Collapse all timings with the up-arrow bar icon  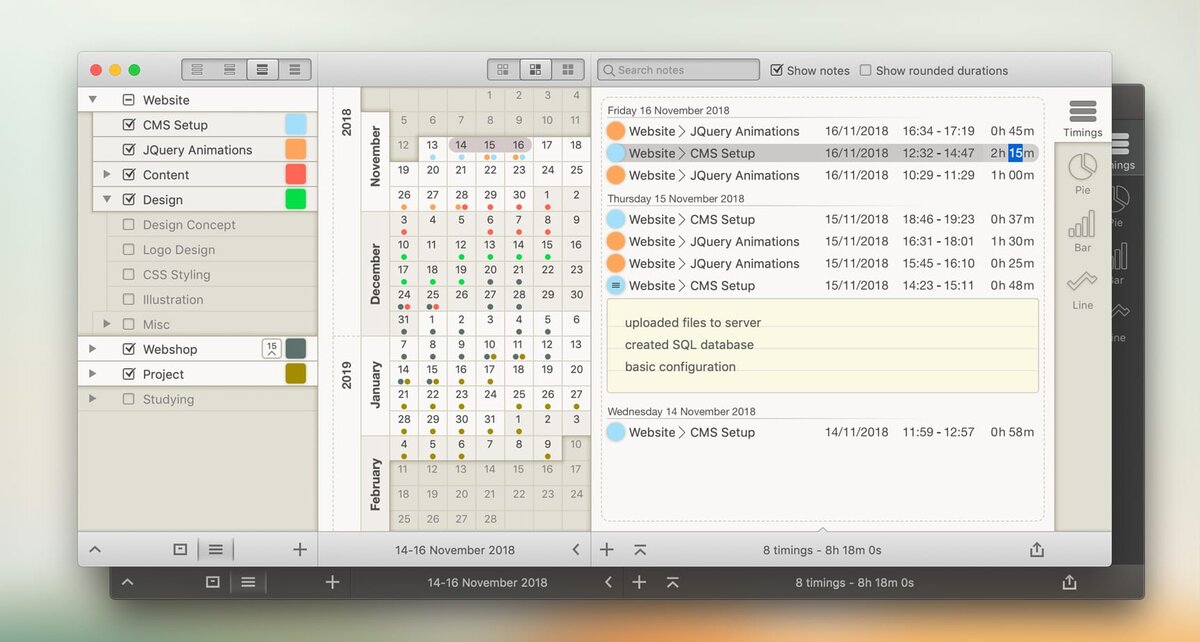point(640,550)
